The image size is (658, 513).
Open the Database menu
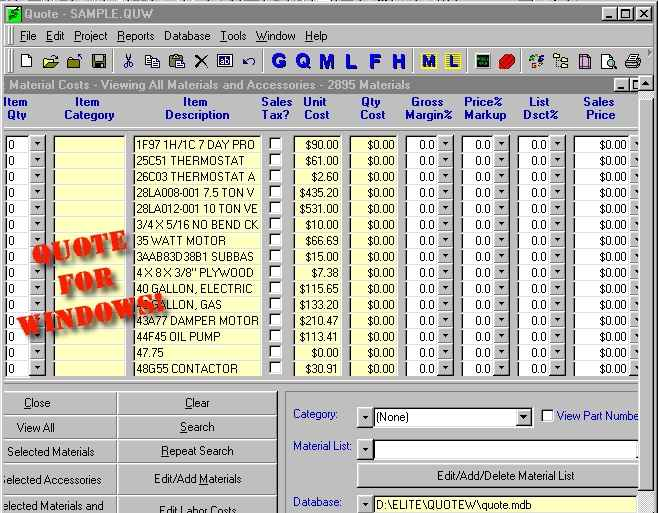(x=187, y=36)
